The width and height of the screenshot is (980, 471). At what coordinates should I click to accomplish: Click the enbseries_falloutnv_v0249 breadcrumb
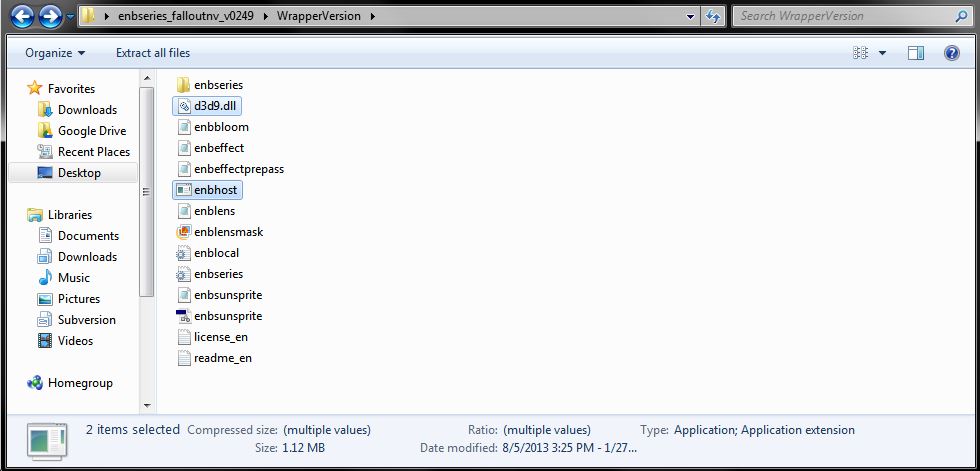point(186,16)
